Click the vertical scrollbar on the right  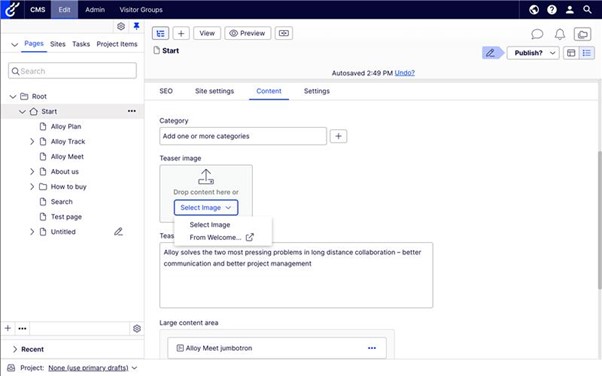(x=599, y=220)
